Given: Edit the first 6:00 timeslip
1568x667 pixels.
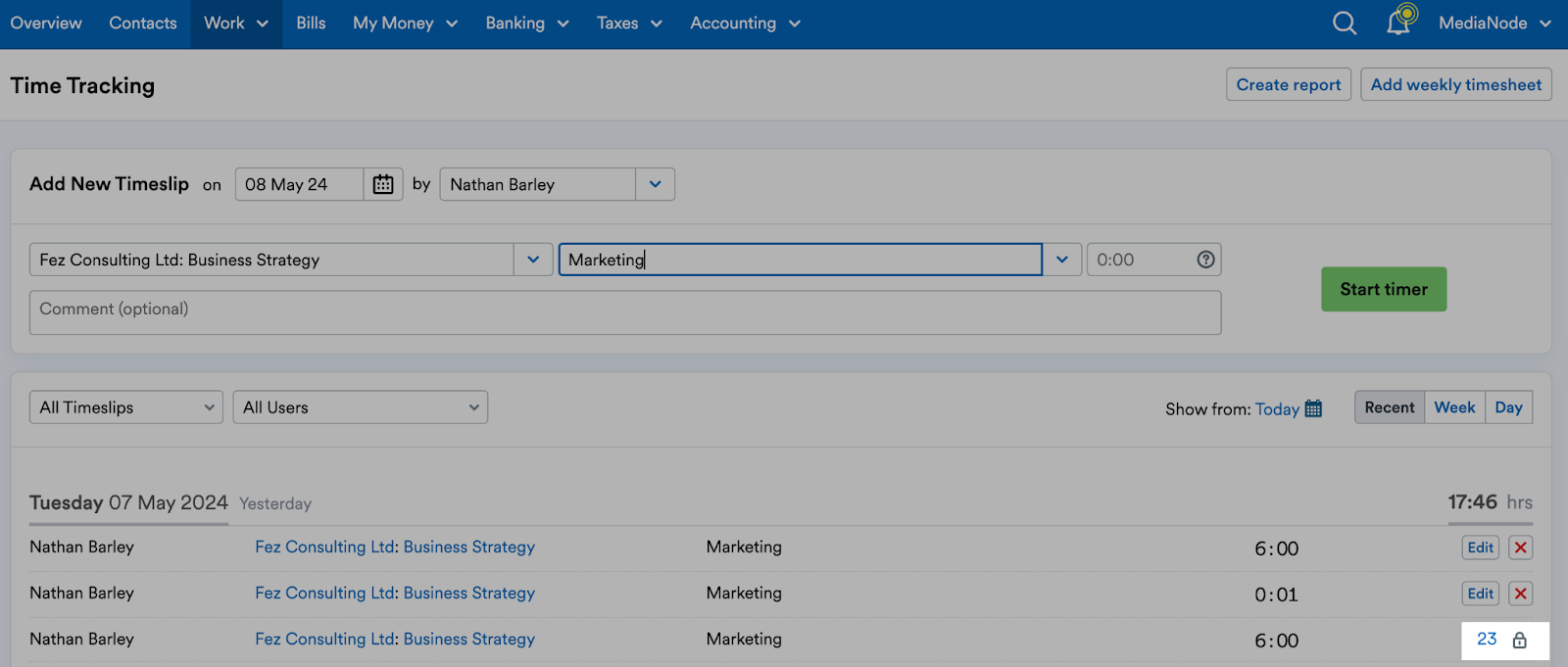Looking at the screenshot, I should point(1480,548).
